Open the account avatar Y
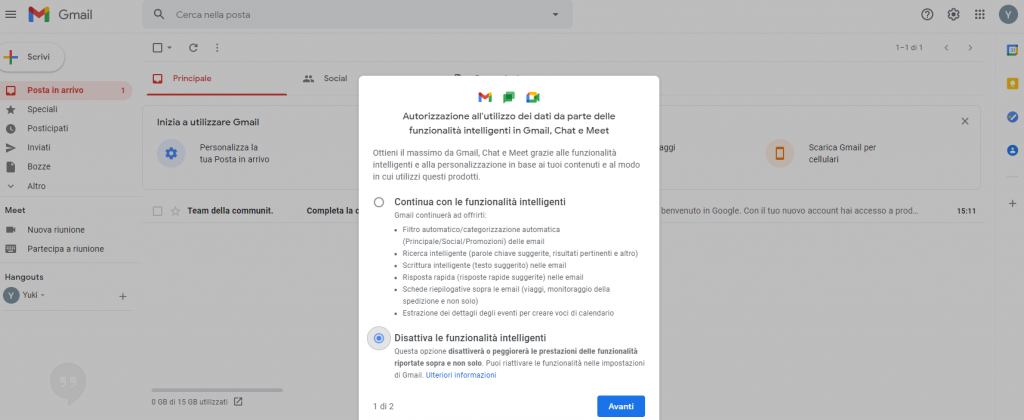This screenshot has width=1024, height=420. click(1008, 14)
